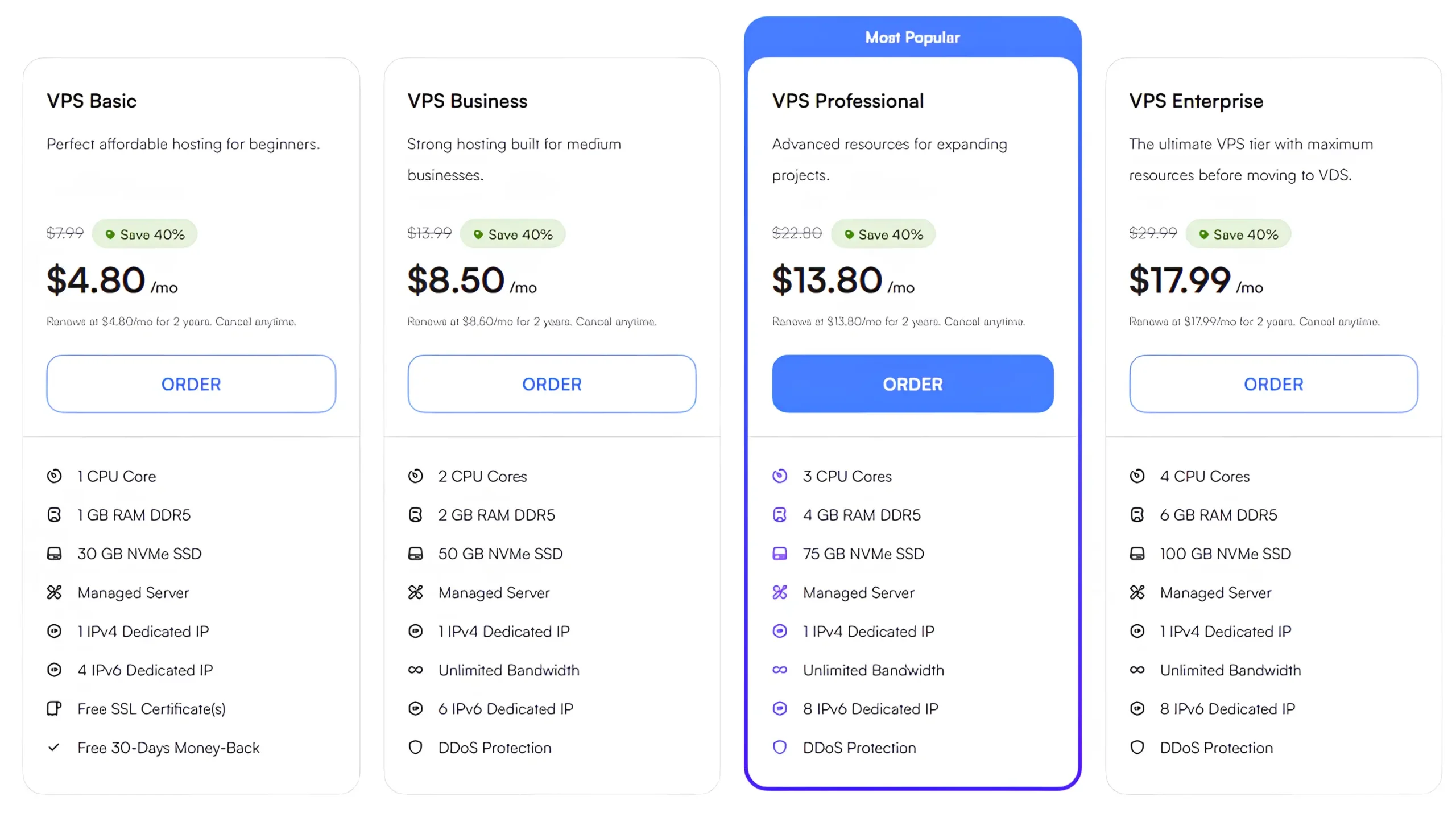
Task: Click the Save 40% badge on VPS Enterprise
Action: 1238,234
